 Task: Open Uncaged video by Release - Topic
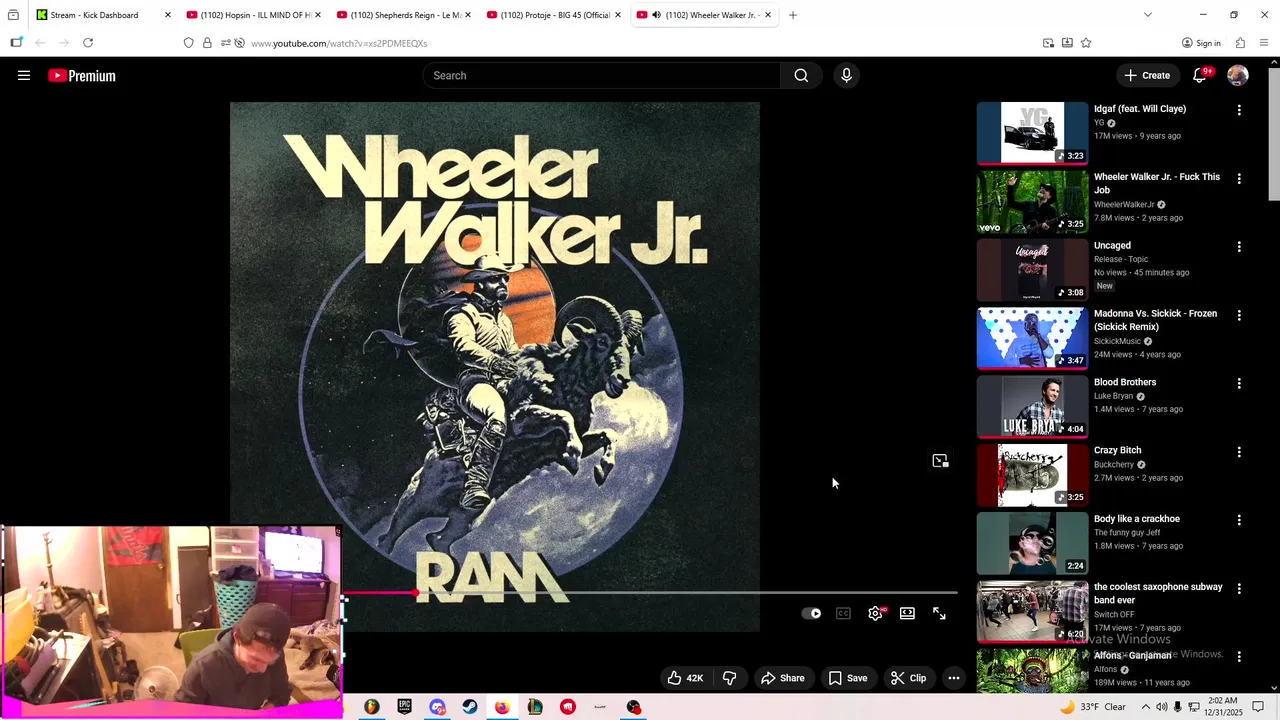1032,270
